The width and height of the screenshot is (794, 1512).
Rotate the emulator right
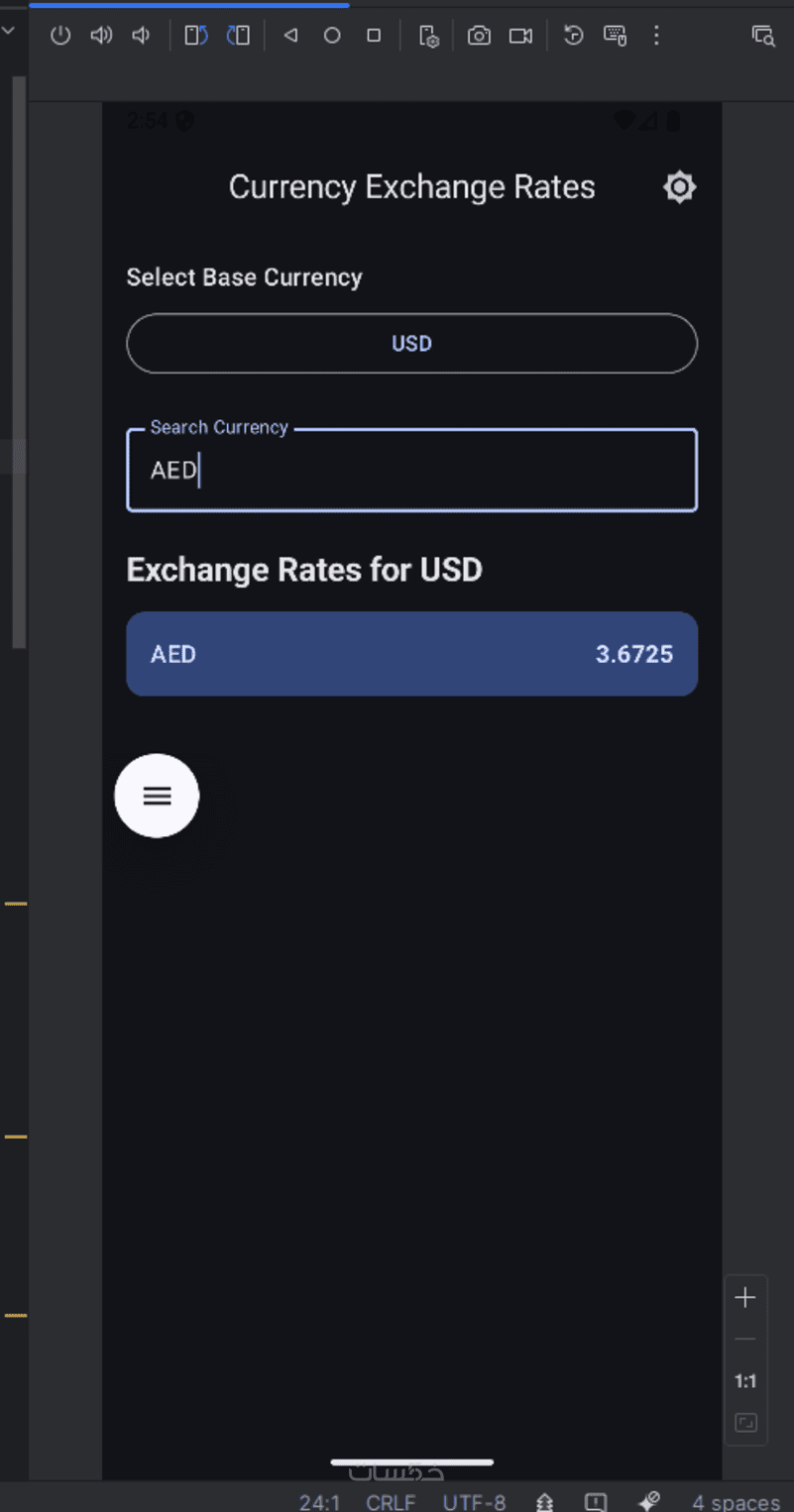point(238,36)
